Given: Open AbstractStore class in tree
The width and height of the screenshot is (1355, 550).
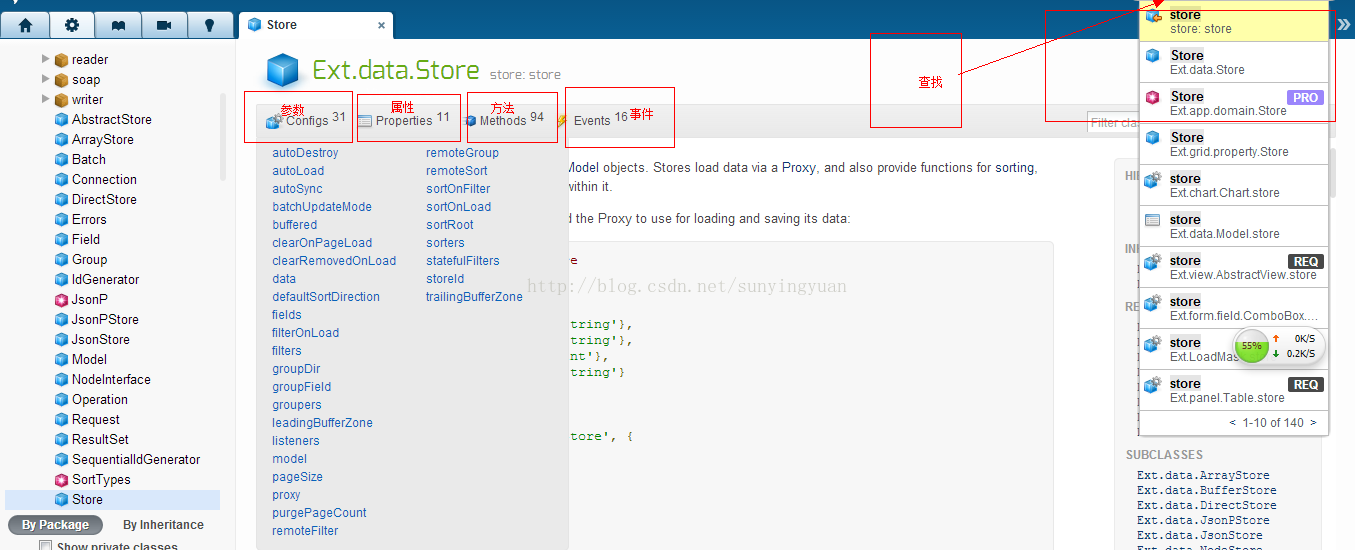Looking at the screenshot, I should point(112,119).
